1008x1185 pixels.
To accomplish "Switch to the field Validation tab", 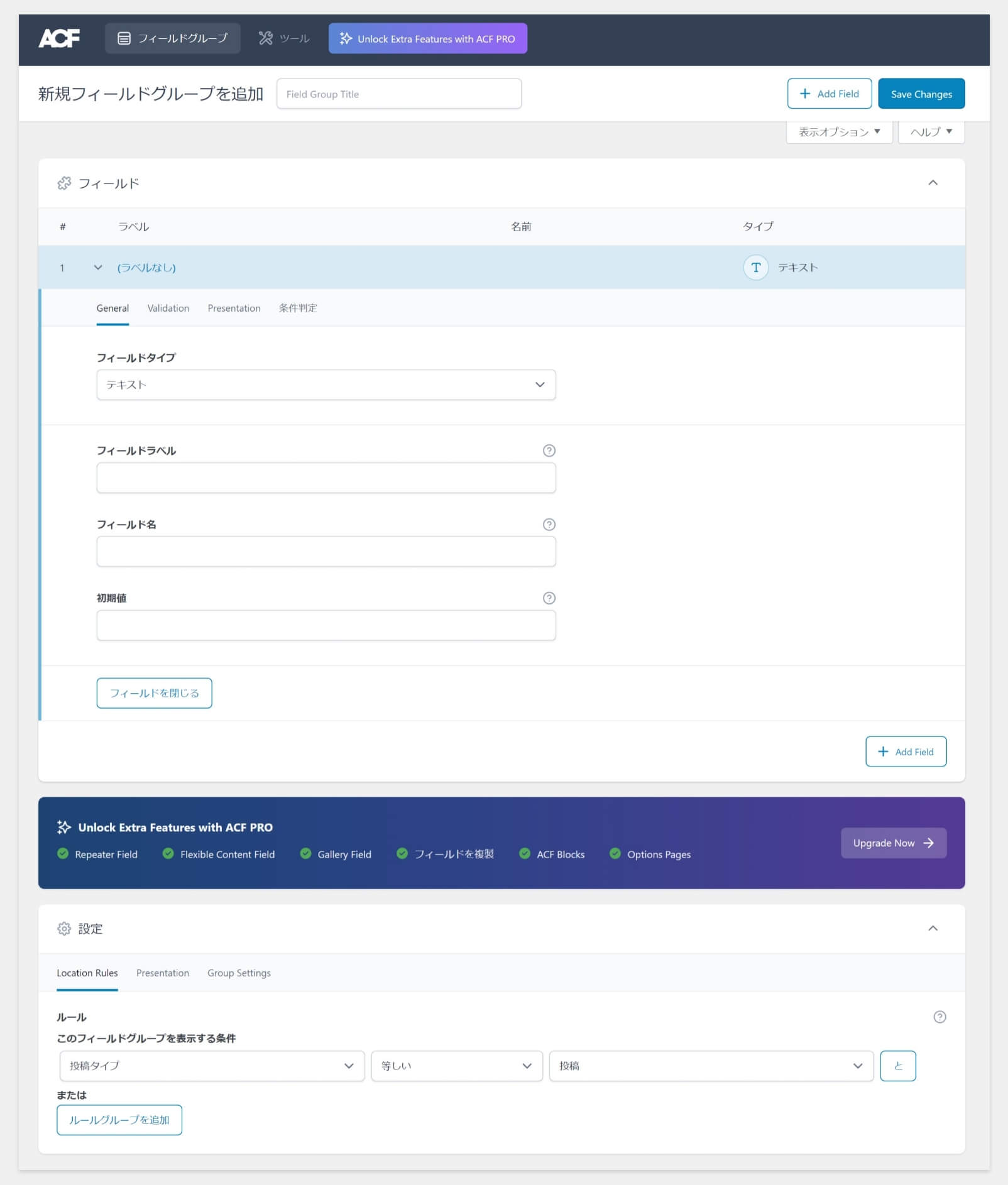I will [168, 308].
